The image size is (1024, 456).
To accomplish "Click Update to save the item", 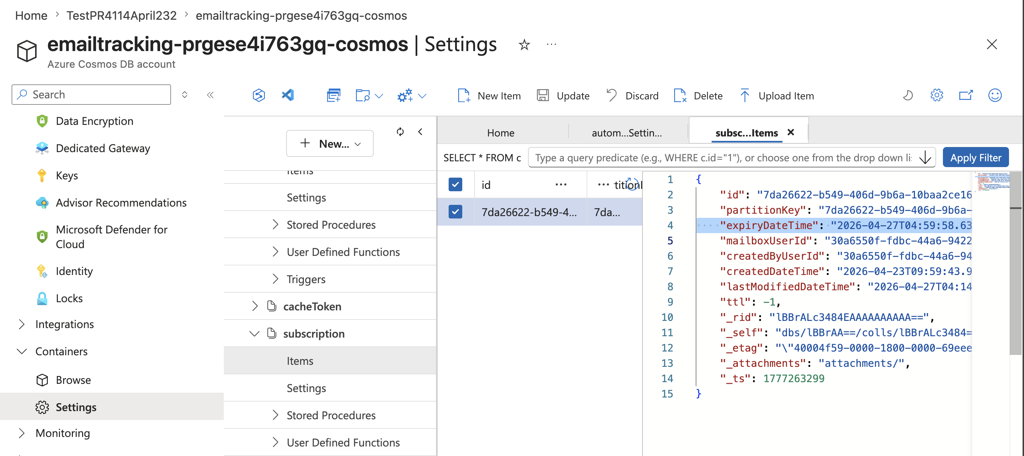I will click(563, 95).
